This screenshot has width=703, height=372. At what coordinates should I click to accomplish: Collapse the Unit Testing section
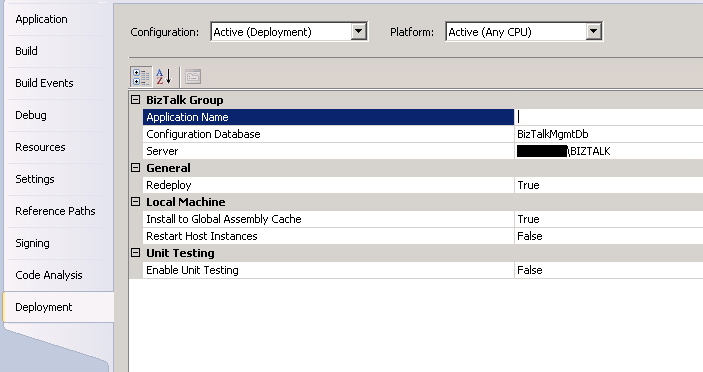135,253
